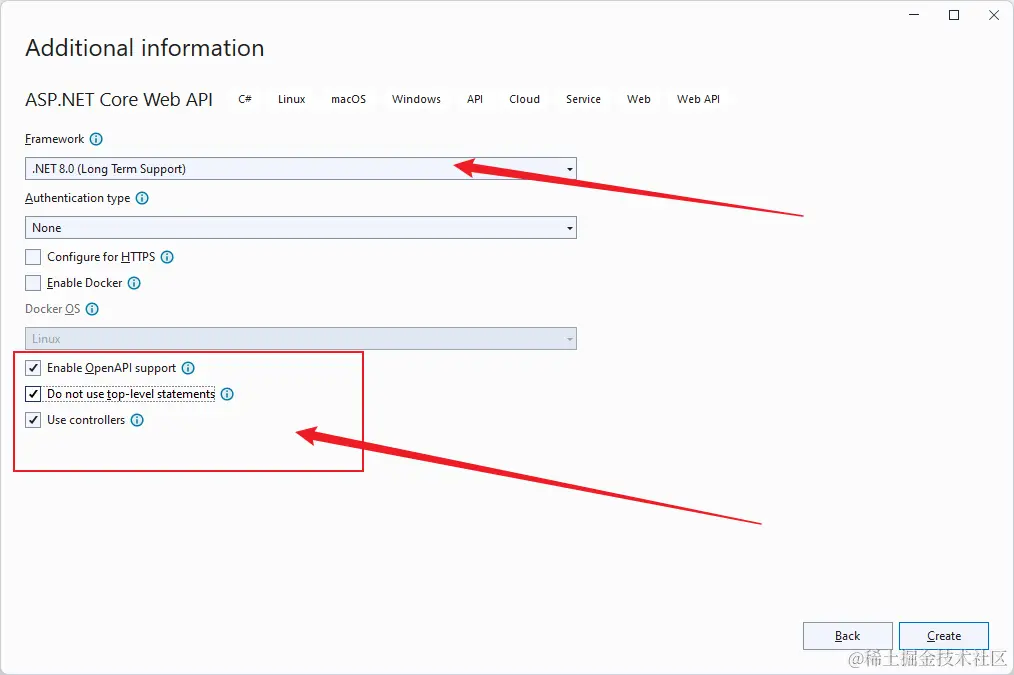Viewport: 1014px width, 675px height.
Task: Click the Configure for HTTPS info icon
Action: pos(167,257)
